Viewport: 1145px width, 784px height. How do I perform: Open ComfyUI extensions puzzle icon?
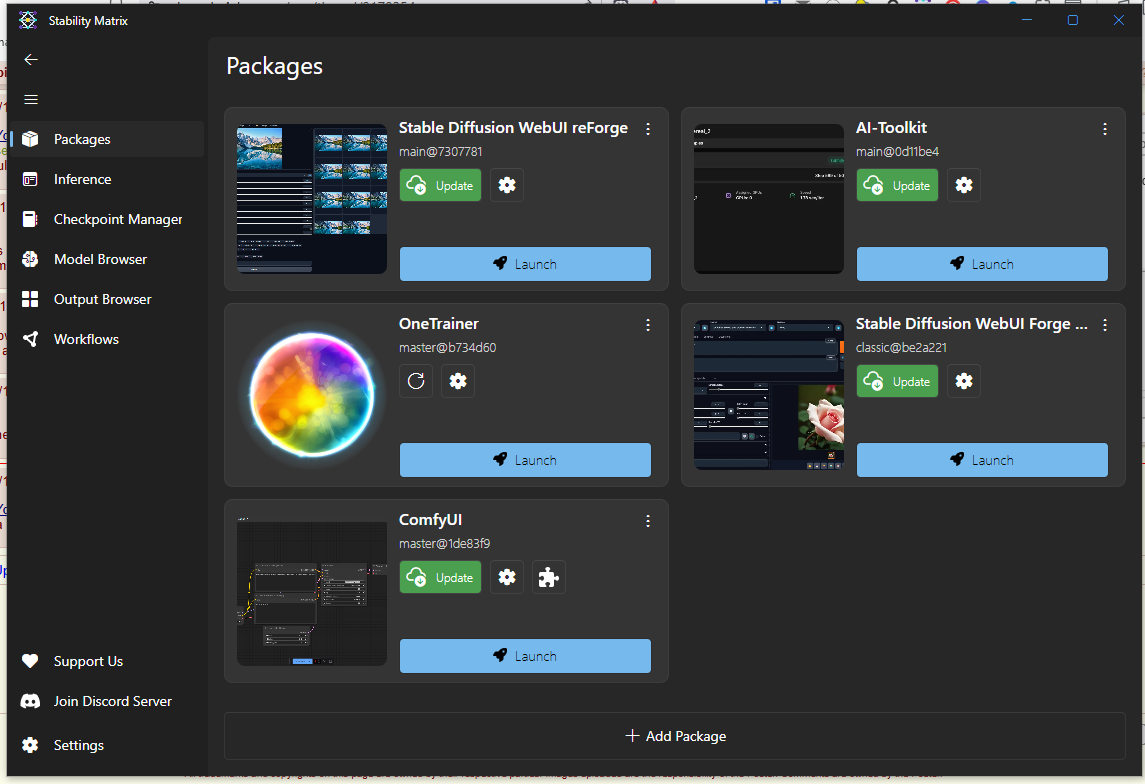548,577
